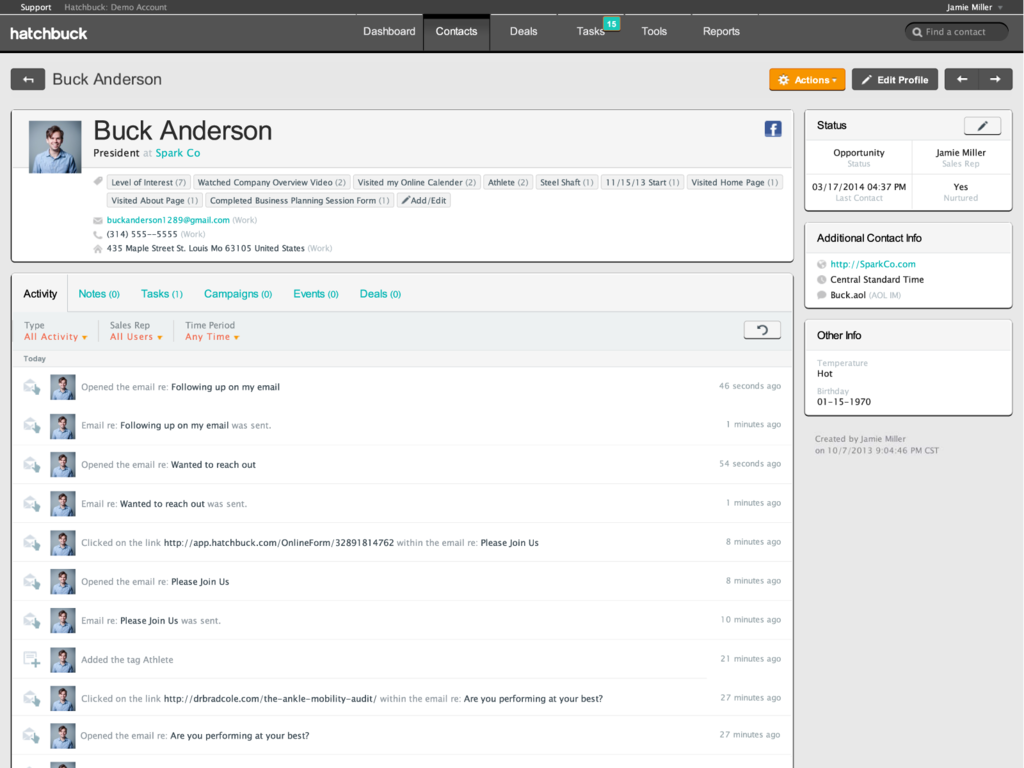
Task: Click the Add/Edit tags button
Action: (x=424, y=200)
